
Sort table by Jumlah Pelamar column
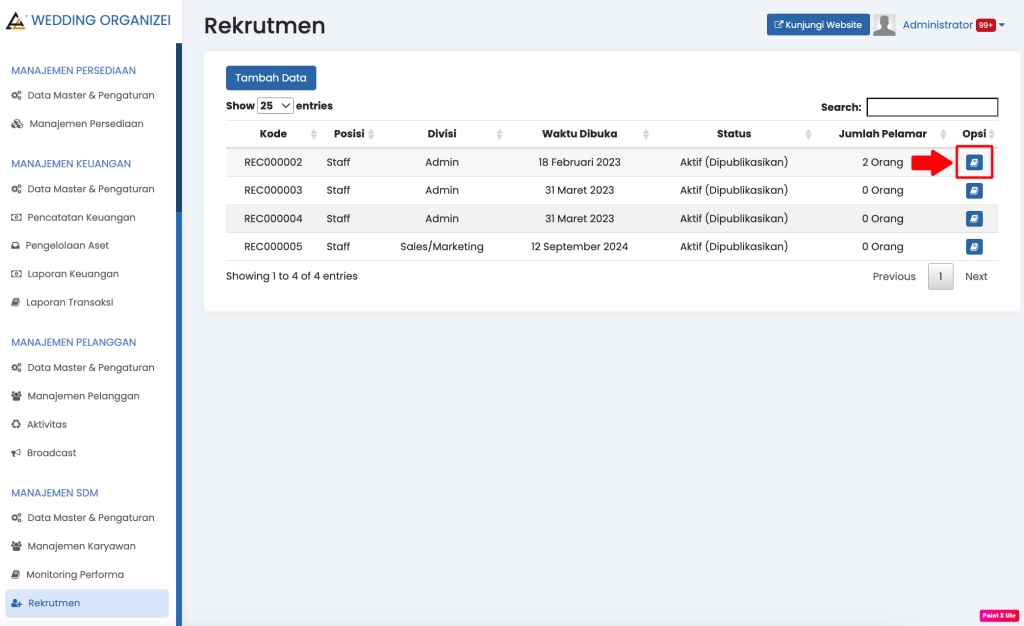click(882, 133)
